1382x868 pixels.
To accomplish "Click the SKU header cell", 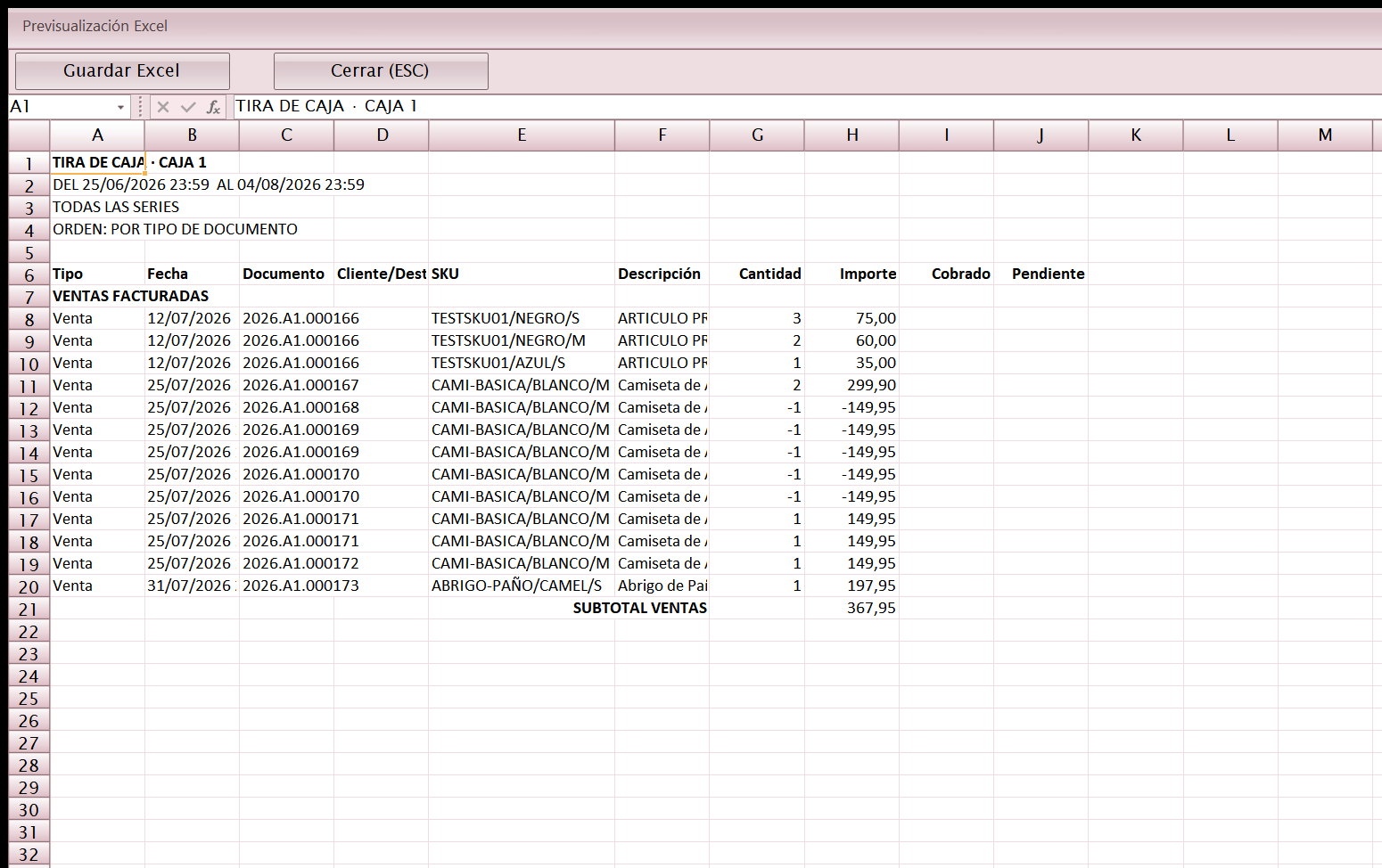I will (x=522, y=274).
